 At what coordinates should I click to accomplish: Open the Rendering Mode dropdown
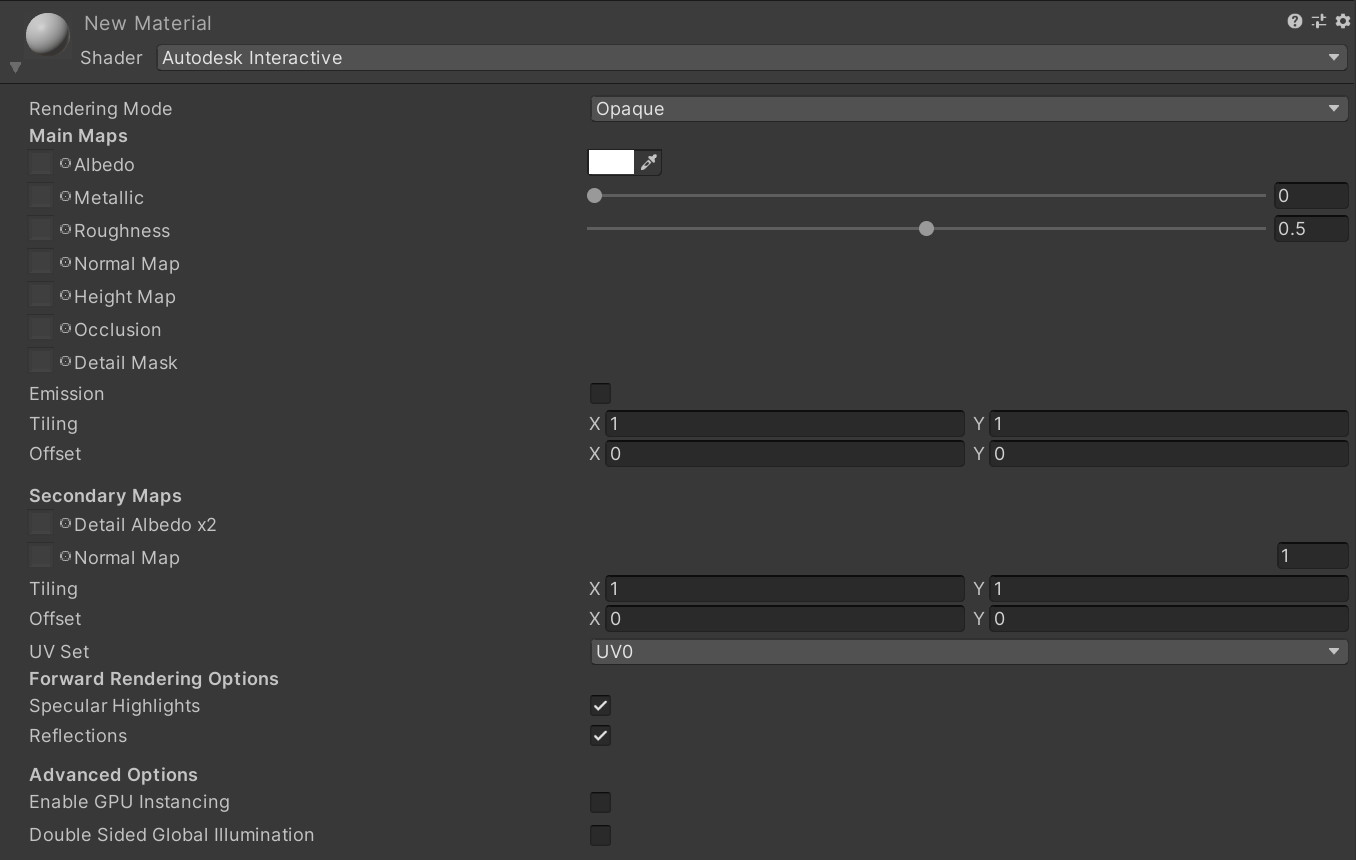[968, 108]
